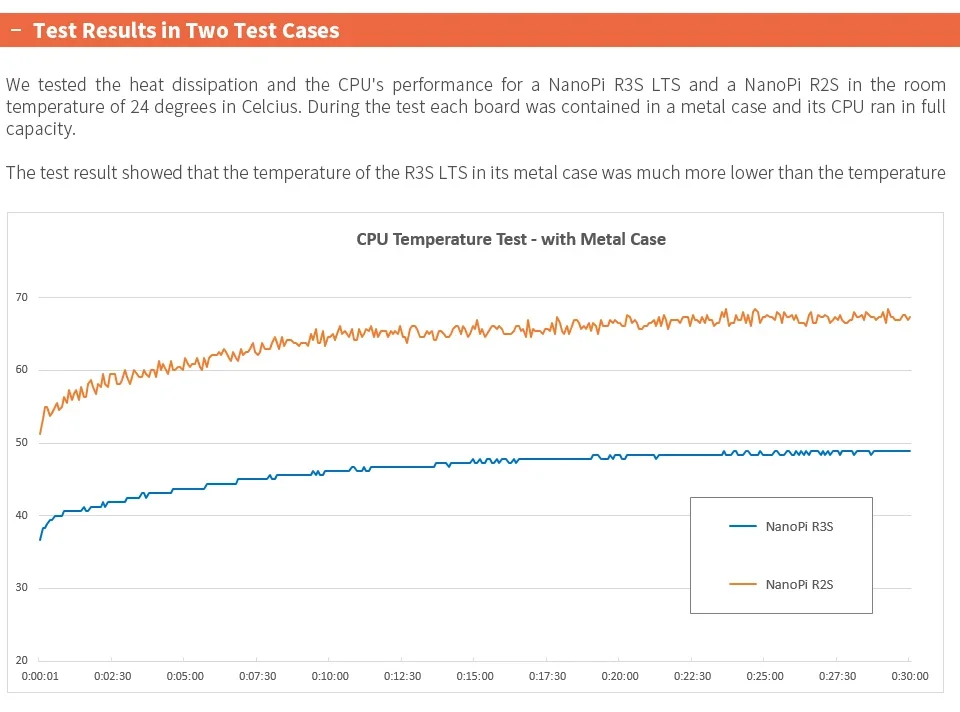This screenshot has height=712, width=960.
Task: Click the 50 label on the temperature axis
Action: (21, 443)
